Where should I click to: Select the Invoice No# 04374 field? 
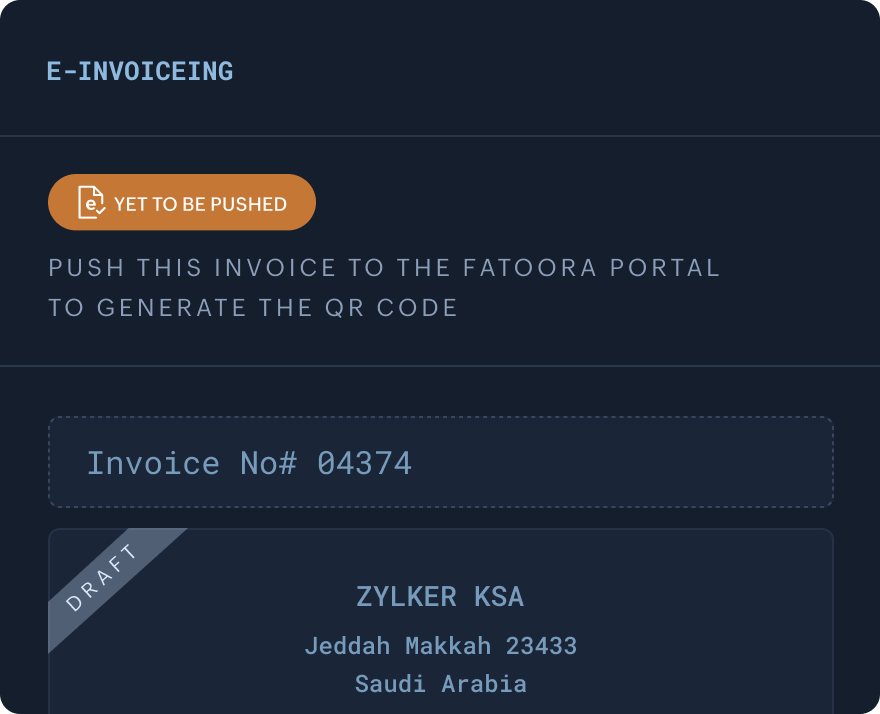(440, 462)
